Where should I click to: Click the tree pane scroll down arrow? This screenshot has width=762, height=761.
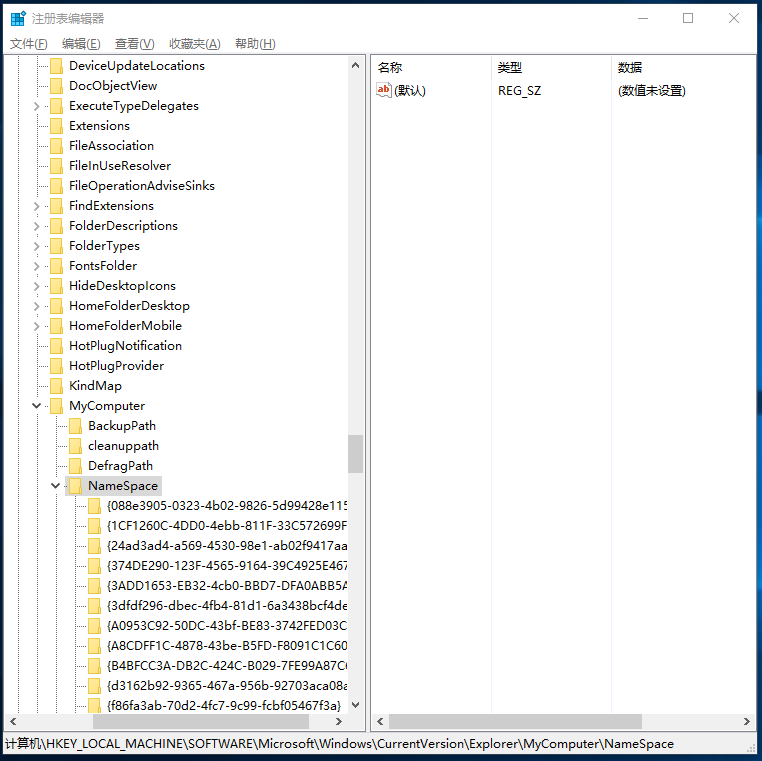(x=355, y=705)
